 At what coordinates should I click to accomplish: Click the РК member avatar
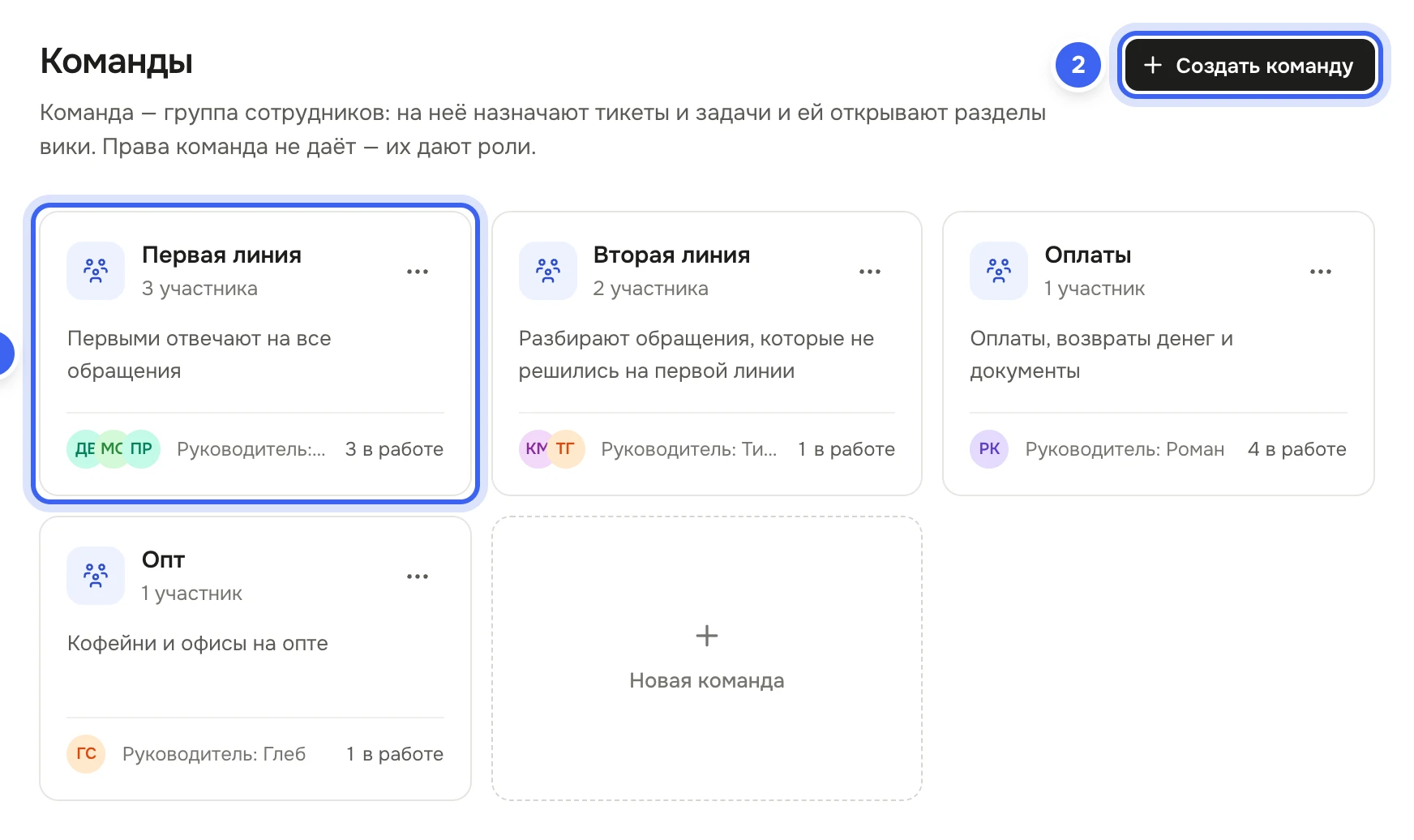click(x=989, y=449)
